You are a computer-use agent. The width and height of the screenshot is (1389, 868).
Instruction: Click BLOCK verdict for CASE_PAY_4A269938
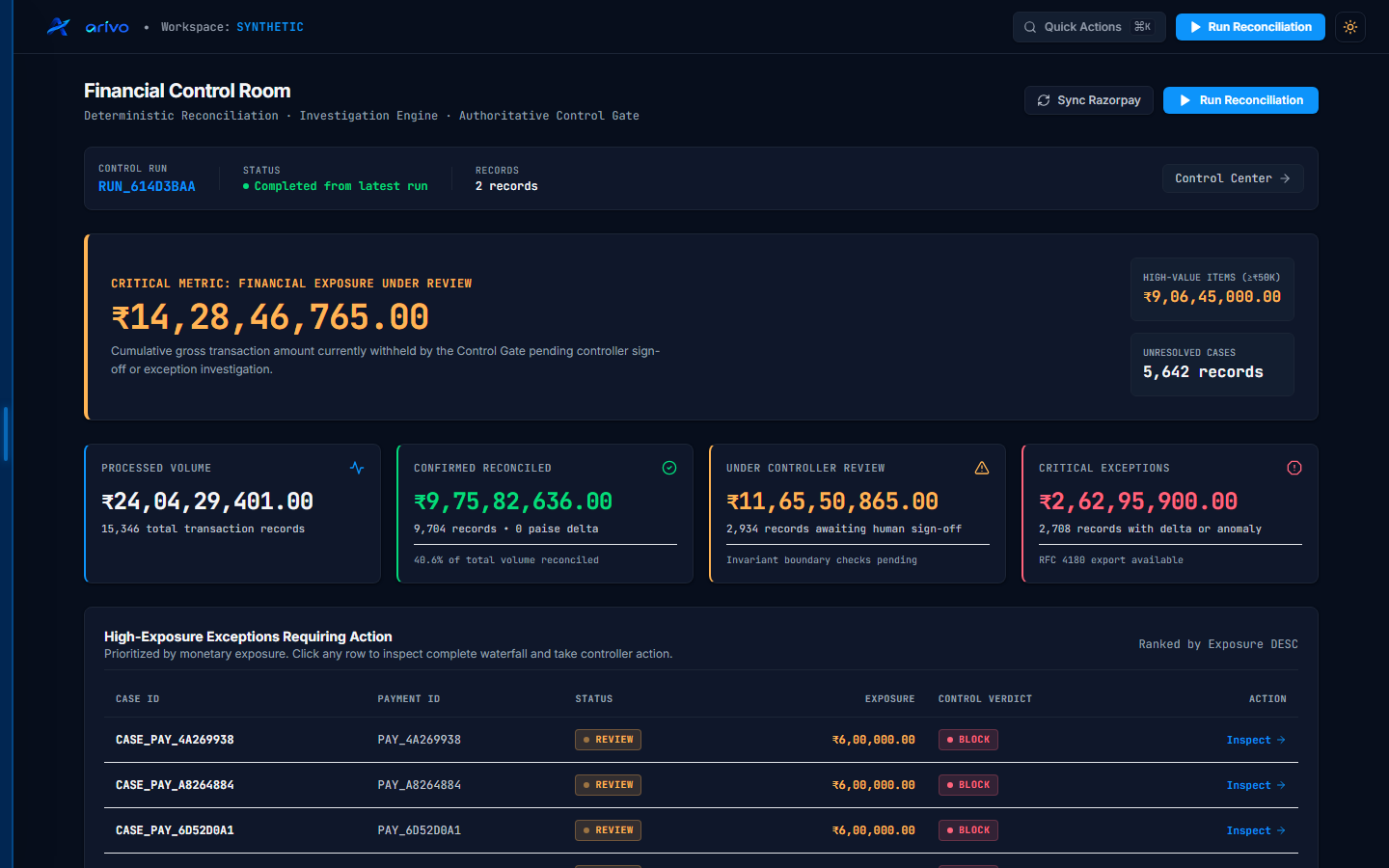(x=968, y=740)
